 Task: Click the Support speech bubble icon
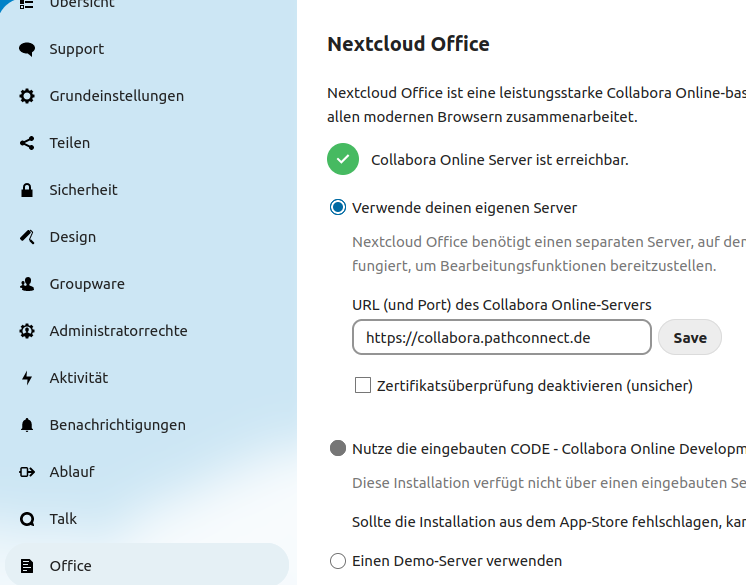[27, 49]
